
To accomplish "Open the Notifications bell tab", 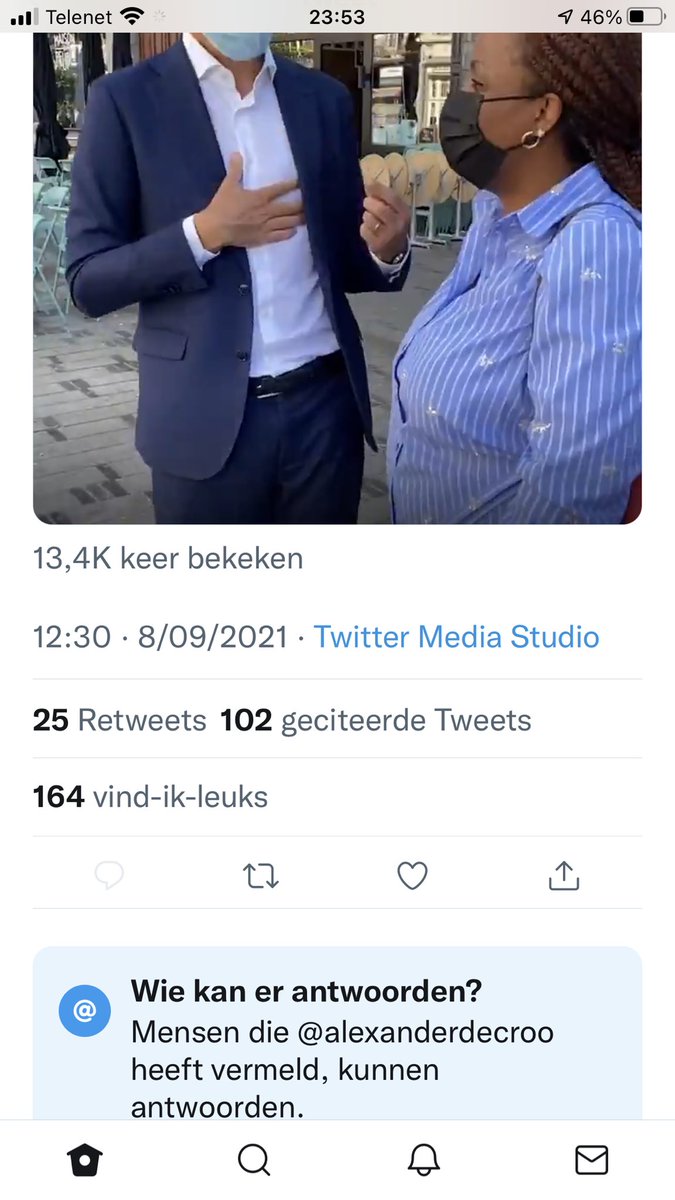I will tap(424, 1159).
